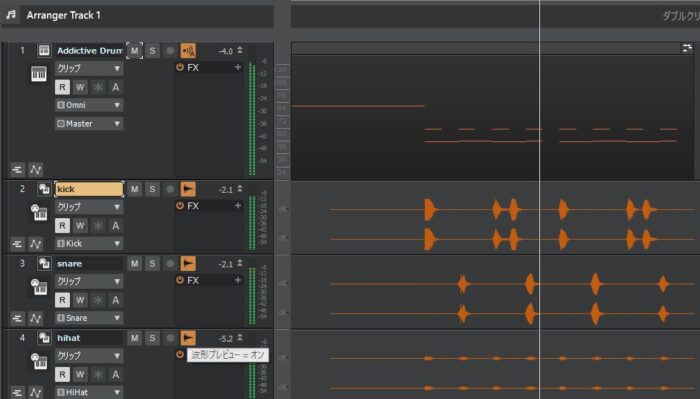Arm record on Addictive Drums track

[x=170, y=50]
